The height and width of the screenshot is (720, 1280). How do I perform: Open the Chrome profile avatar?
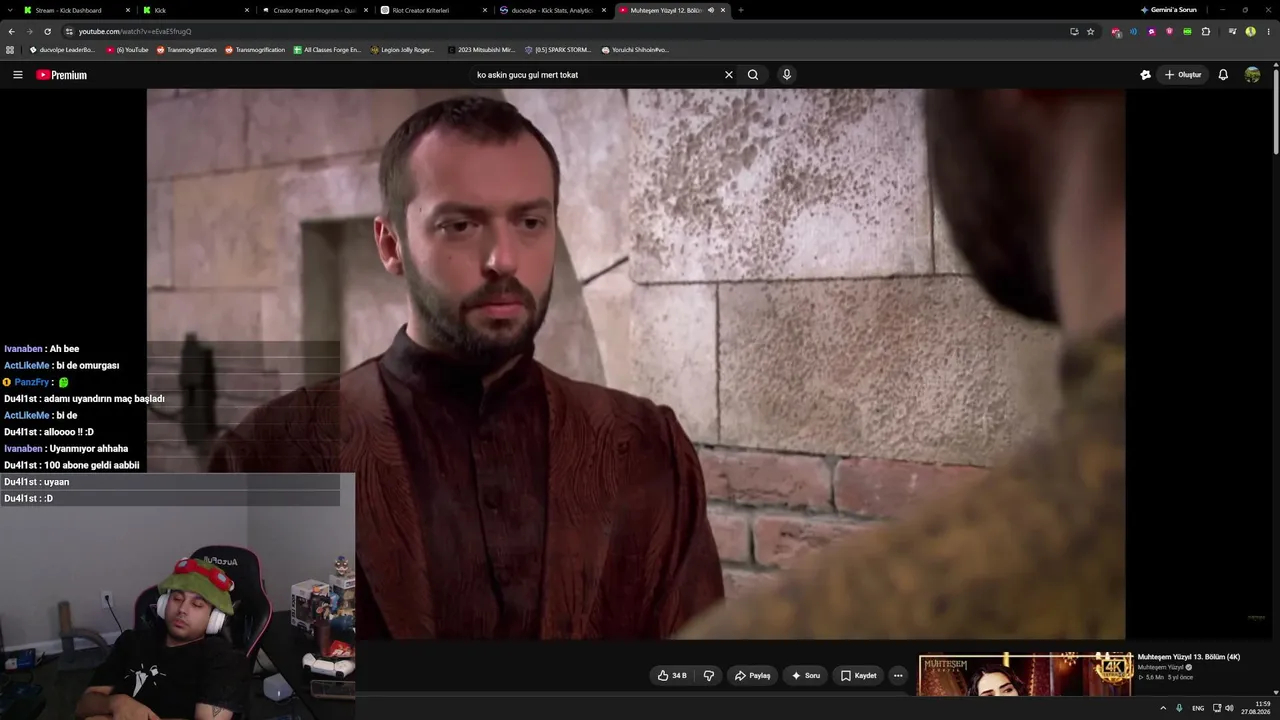coord(1250,31)
